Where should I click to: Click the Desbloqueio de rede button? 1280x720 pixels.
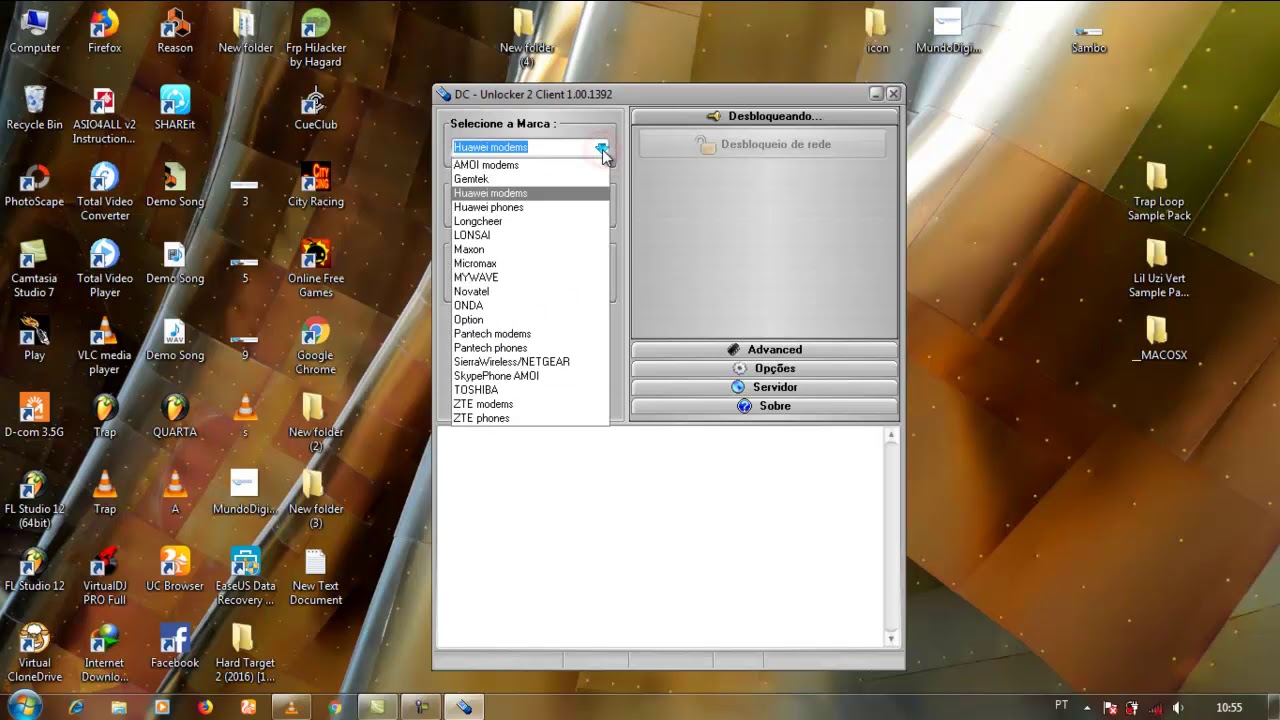pos(763,145)
